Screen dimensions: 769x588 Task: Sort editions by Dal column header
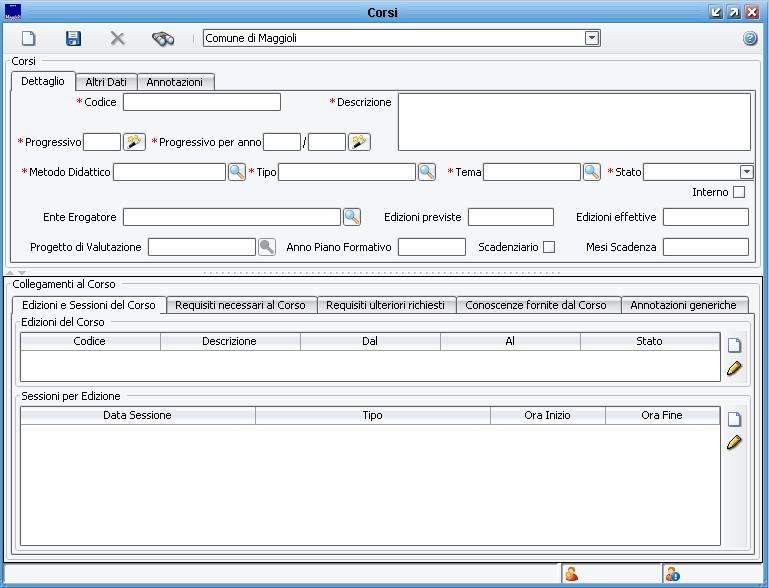pos(370,341)
